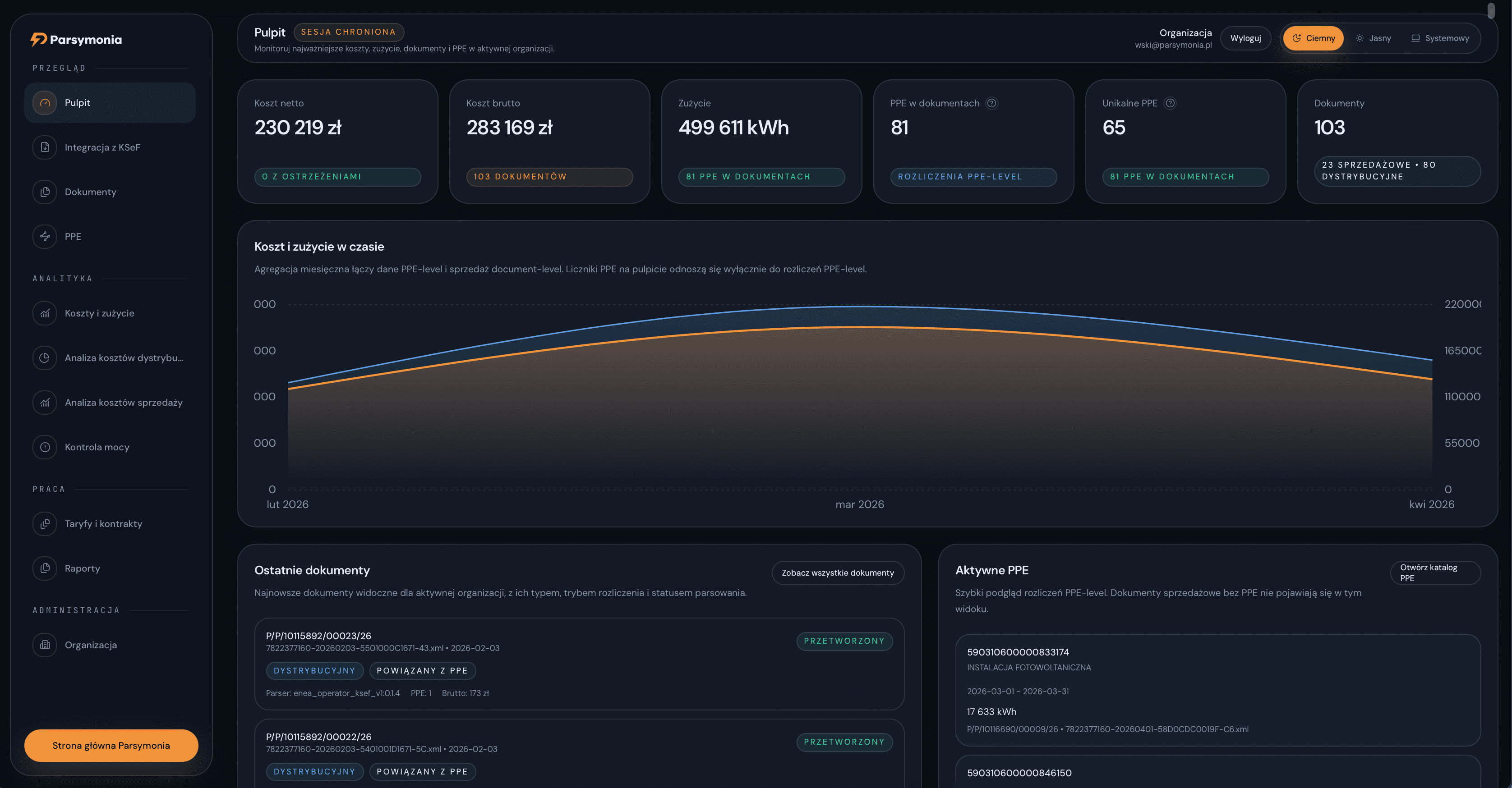Click the Analiza kosztów dystrybucji pie icon
Screen dimensions: 1512x788
click(x=45, y=358)
